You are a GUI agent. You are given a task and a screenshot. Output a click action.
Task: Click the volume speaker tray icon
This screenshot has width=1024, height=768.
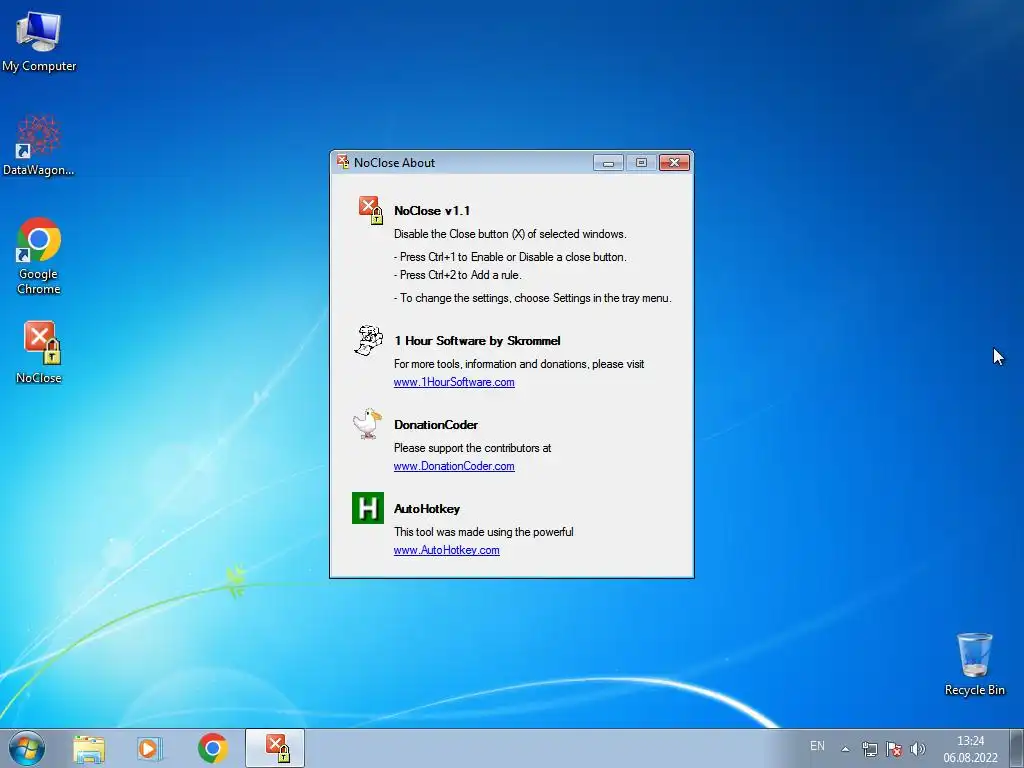918,749
